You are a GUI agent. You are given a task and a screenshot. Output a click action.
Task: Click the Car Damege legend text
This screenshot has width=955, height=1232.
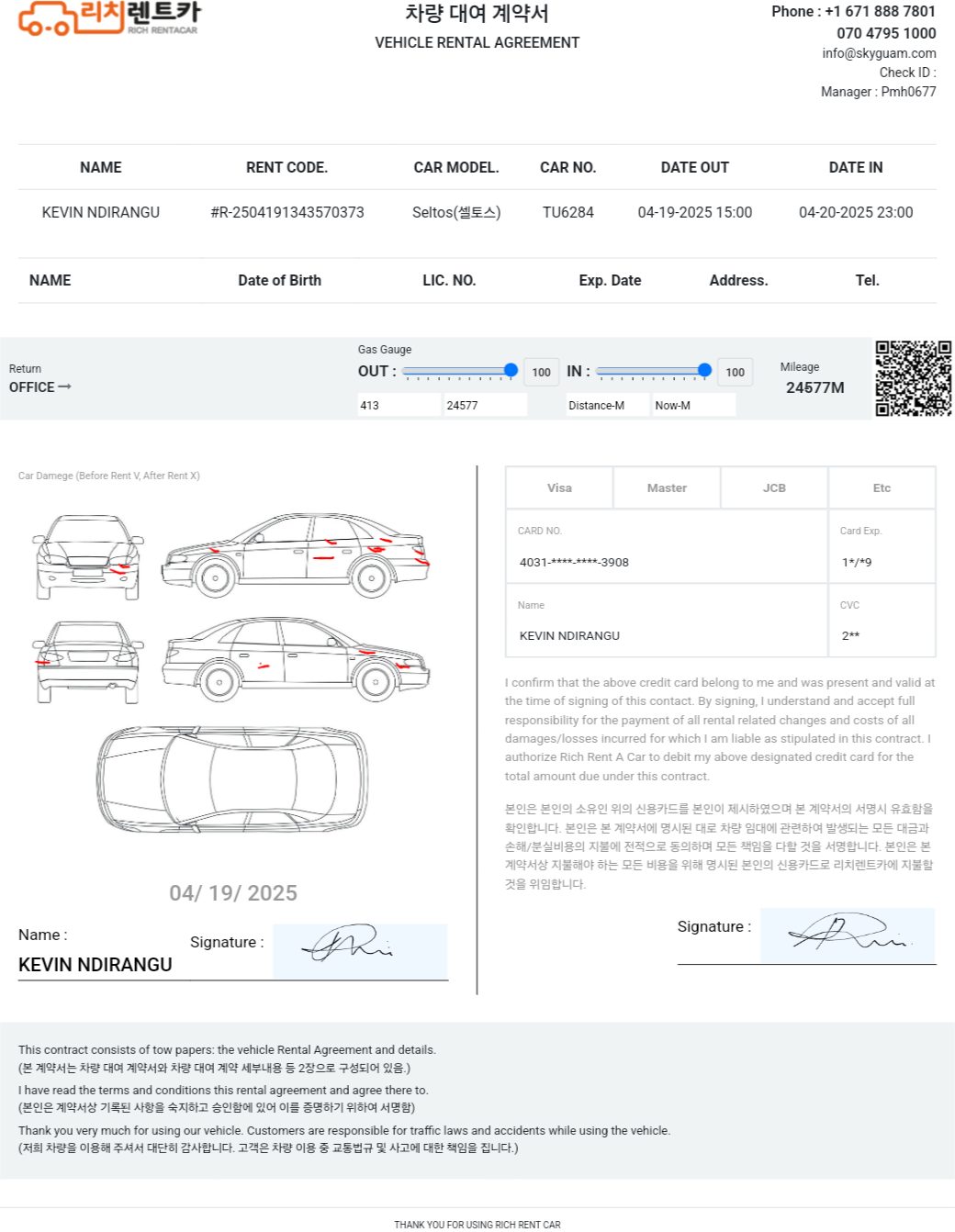(109, 476)
